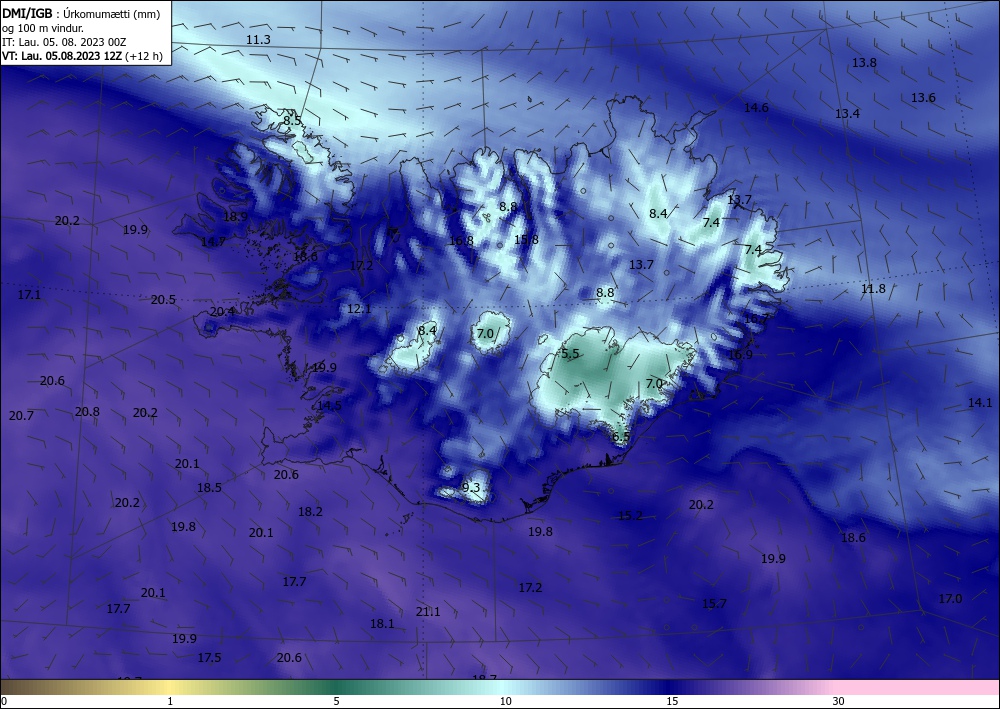
Task: Select the 14.6 value on the map
Action: click(756, 108)
